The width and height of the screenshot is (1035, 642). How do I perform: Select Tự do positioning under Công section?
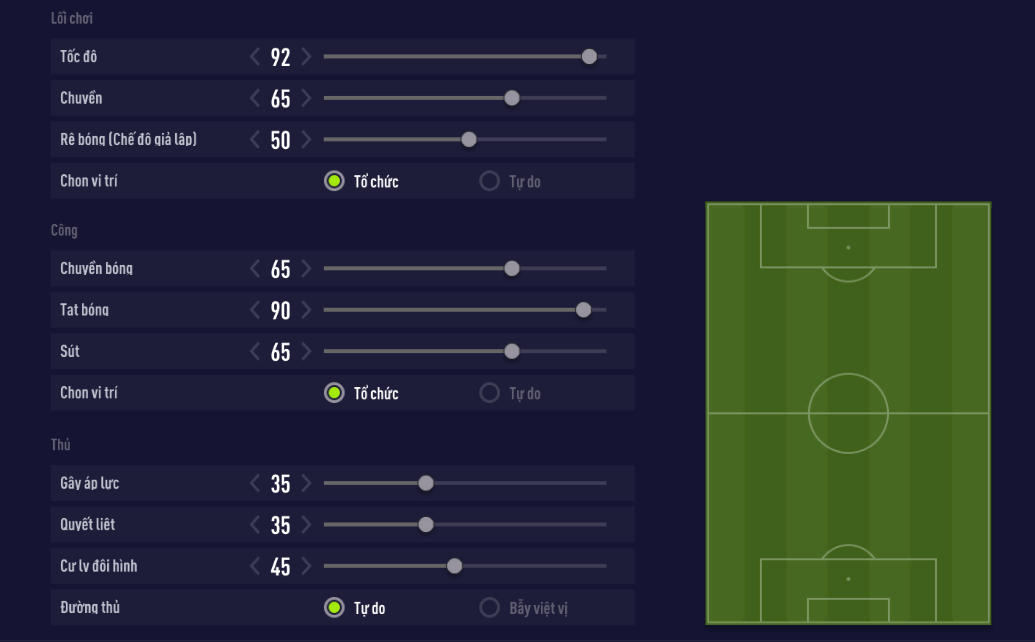point(489,393)
